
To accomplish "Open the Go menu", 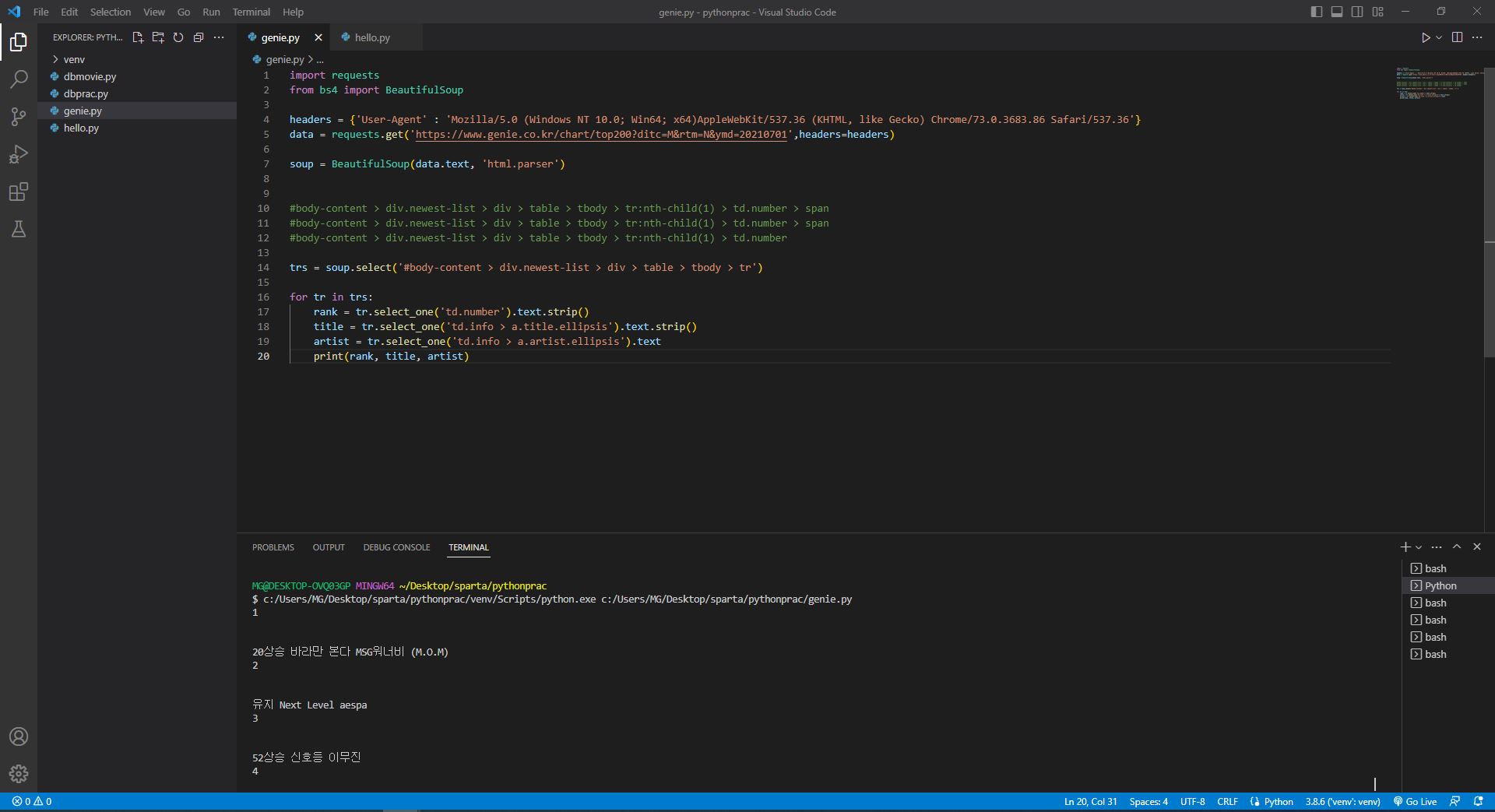I will coord(184,12).
